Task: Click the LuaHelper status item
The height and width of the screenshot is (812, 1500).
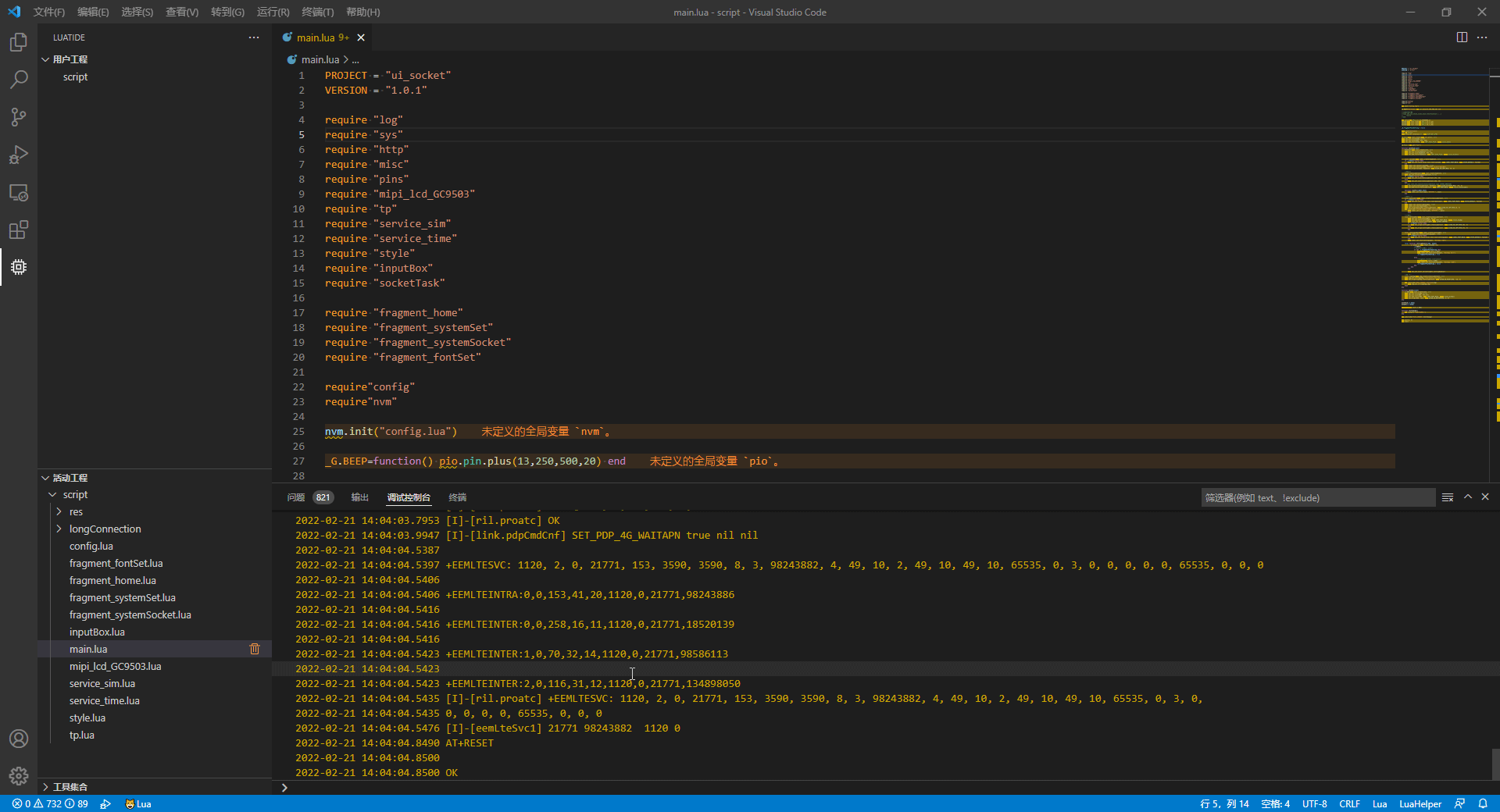Action: (x=1420, y=803)
